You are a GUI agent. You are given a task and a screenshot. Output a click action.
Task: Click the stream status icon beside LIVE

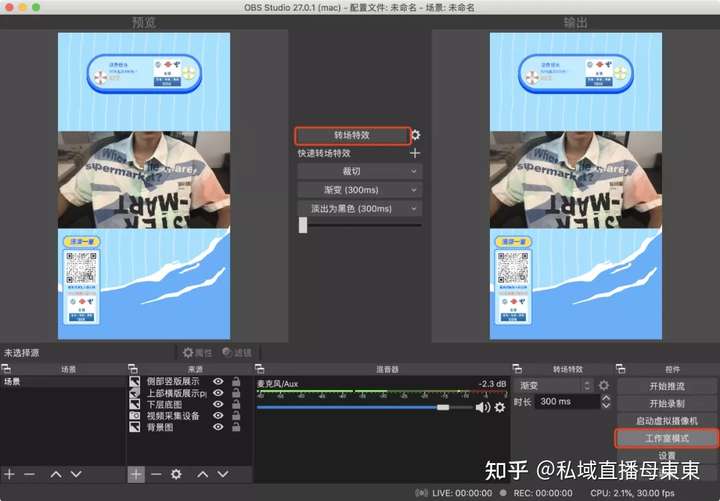coord(421,493)
